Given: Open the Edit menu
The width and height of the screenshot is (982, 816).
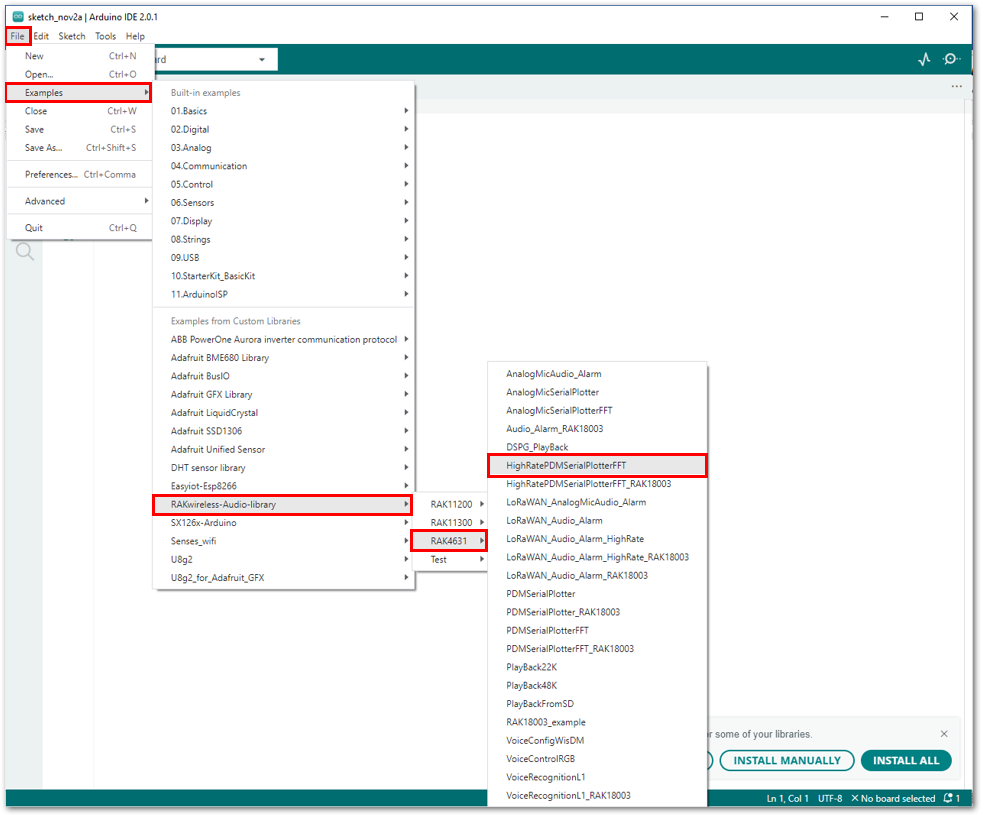Looking at the screenshot, I should [41, 36].
